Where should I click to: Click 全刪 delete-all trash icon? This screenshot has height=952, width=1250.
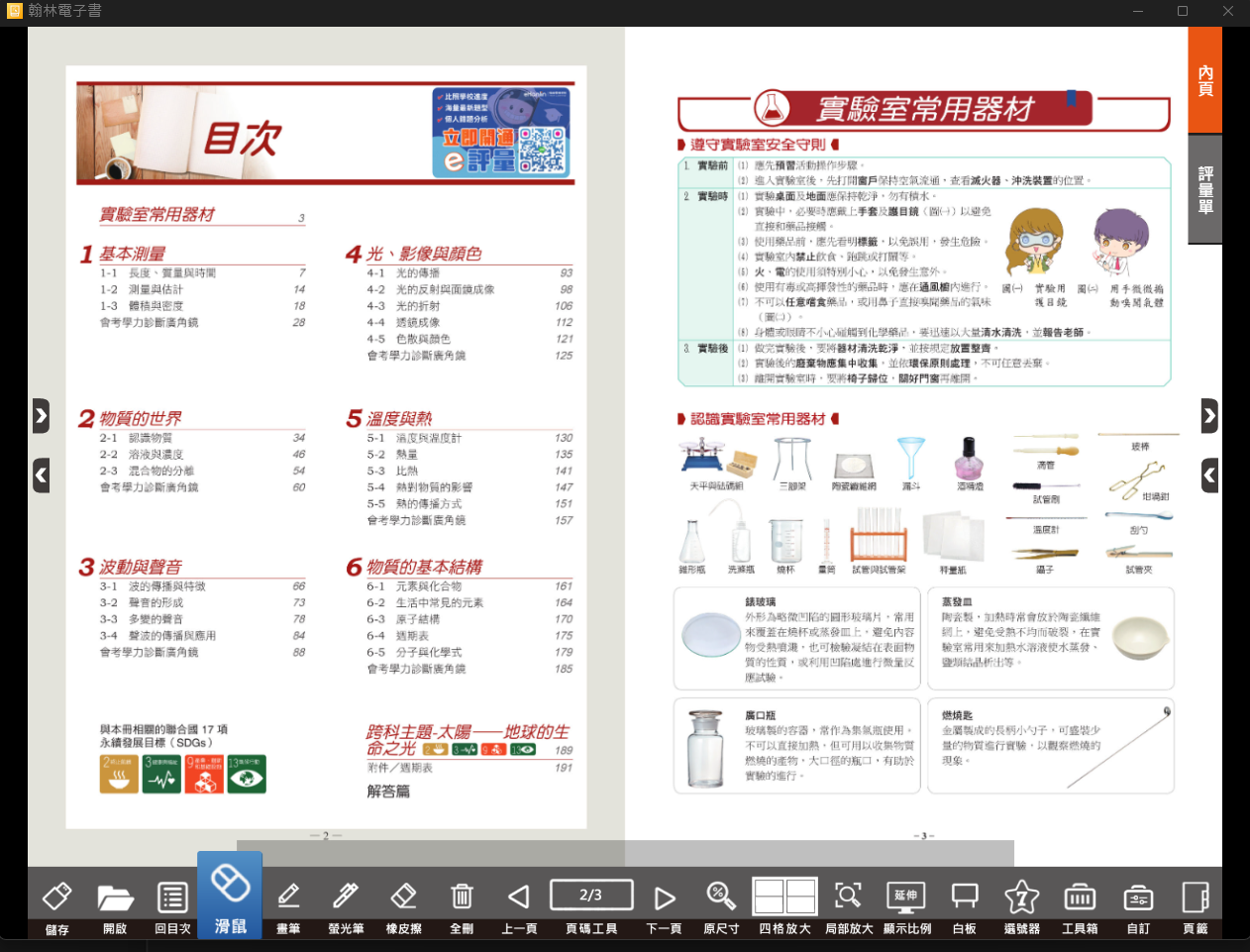(x=462, y=906)
